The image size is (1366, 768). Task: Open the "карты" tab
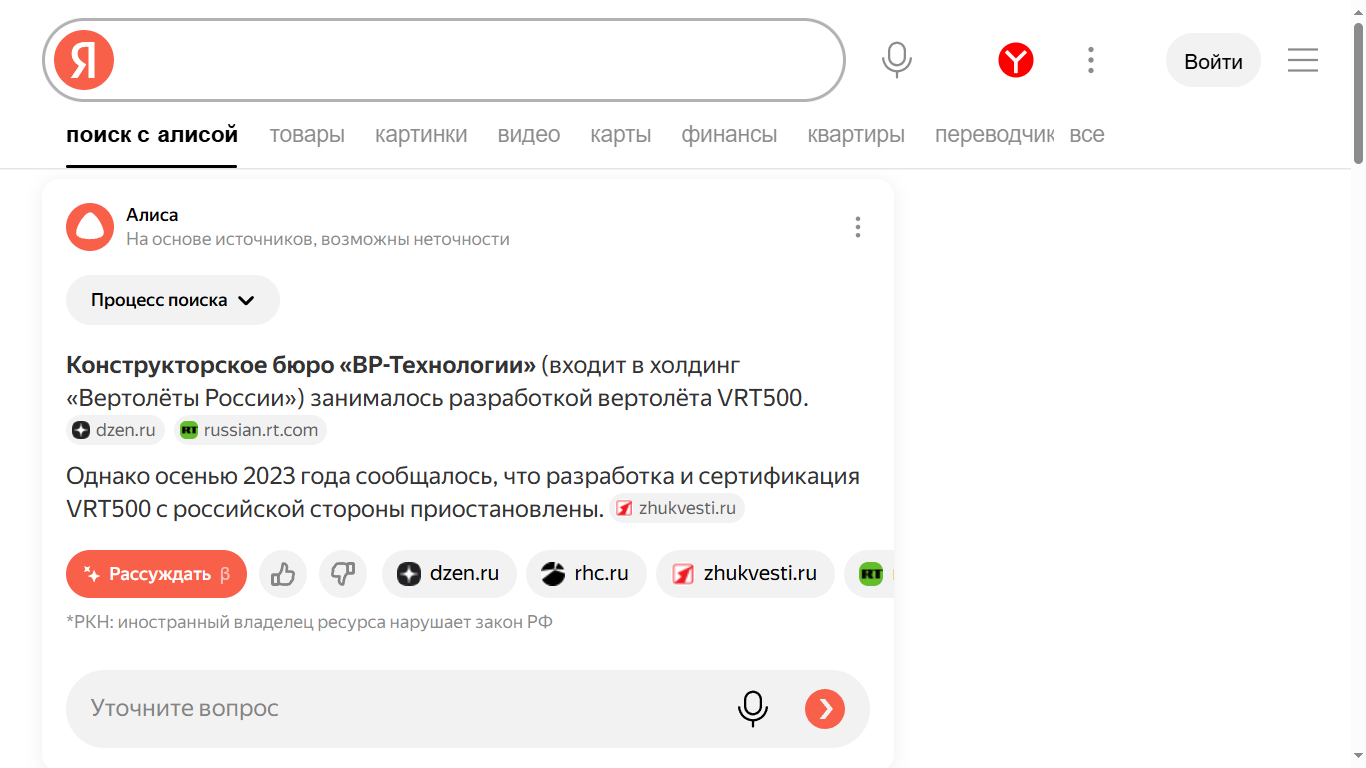621,135
